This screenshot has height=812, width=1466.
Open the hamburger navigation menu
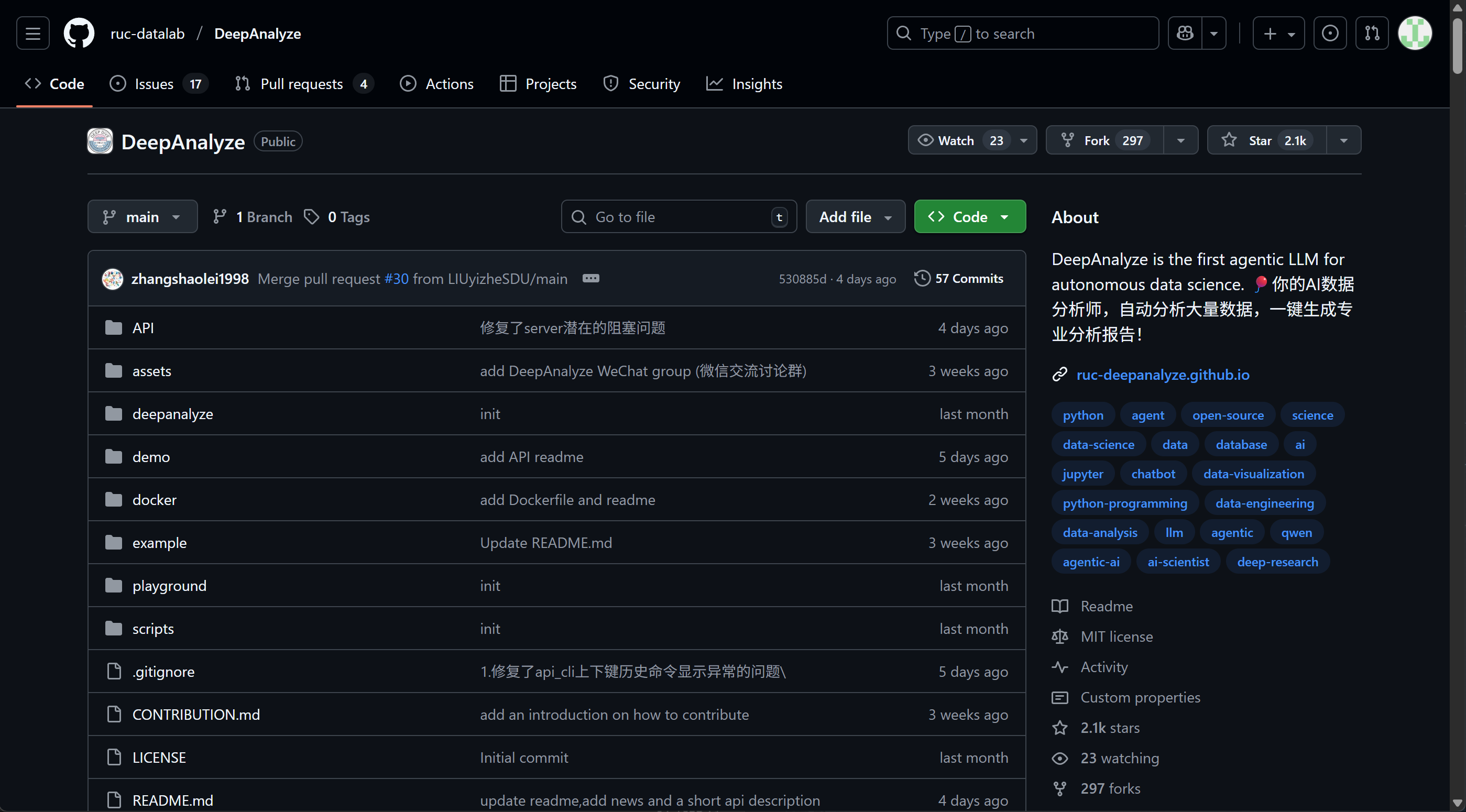(32, 34)
